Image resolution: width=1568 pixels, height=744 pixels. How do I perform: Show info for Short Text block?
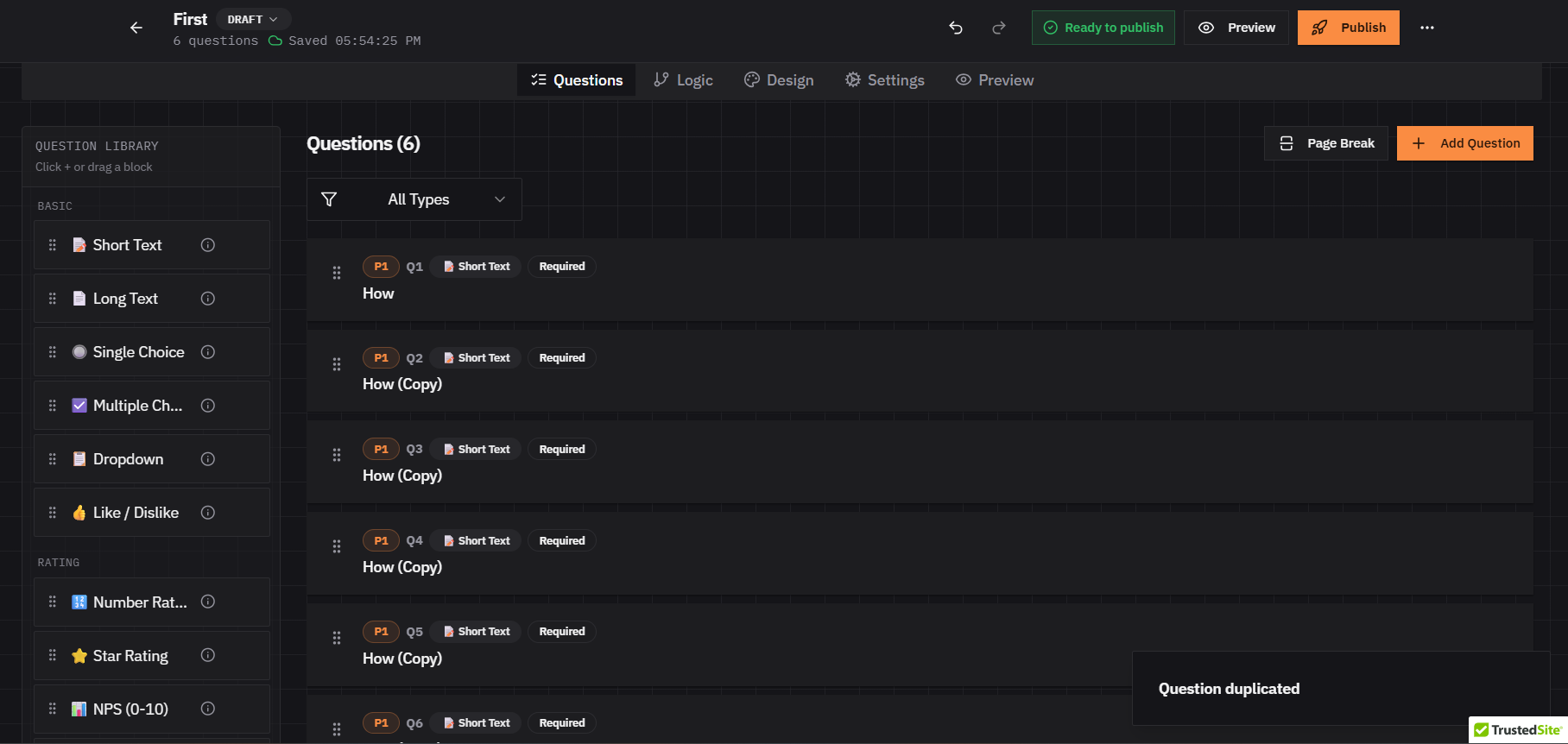[x=208, y=245]
